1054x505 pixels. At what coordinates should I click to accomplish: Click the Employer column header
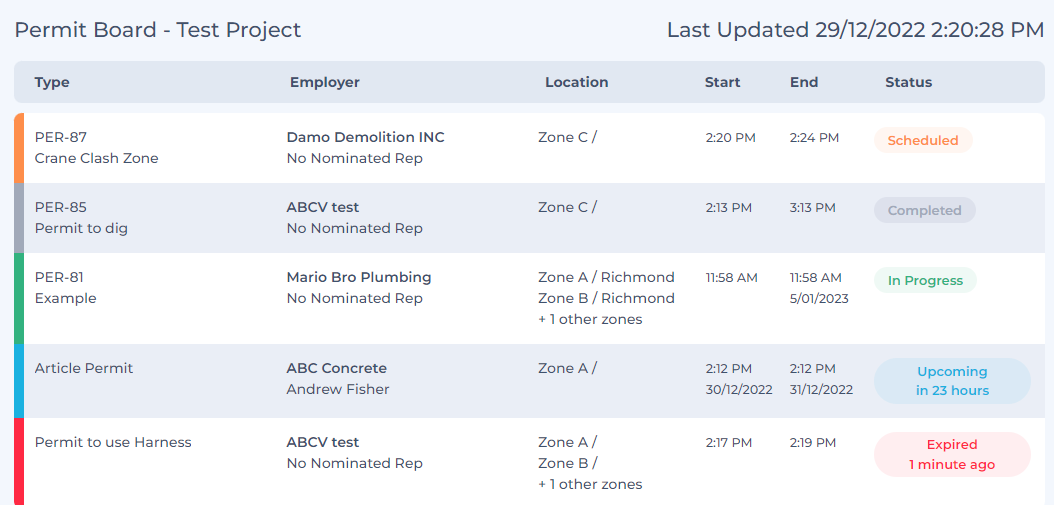tap(325, 82)
